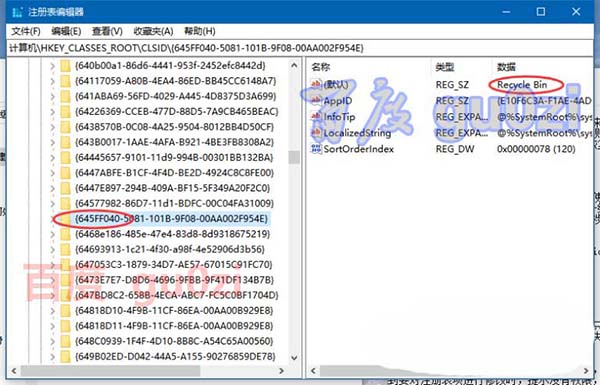Click folder icon of {64226369-CCEB-477D-88D5-7A9CB465BEAC}
The width and height of the screenshot is (600, 385).
66,112
